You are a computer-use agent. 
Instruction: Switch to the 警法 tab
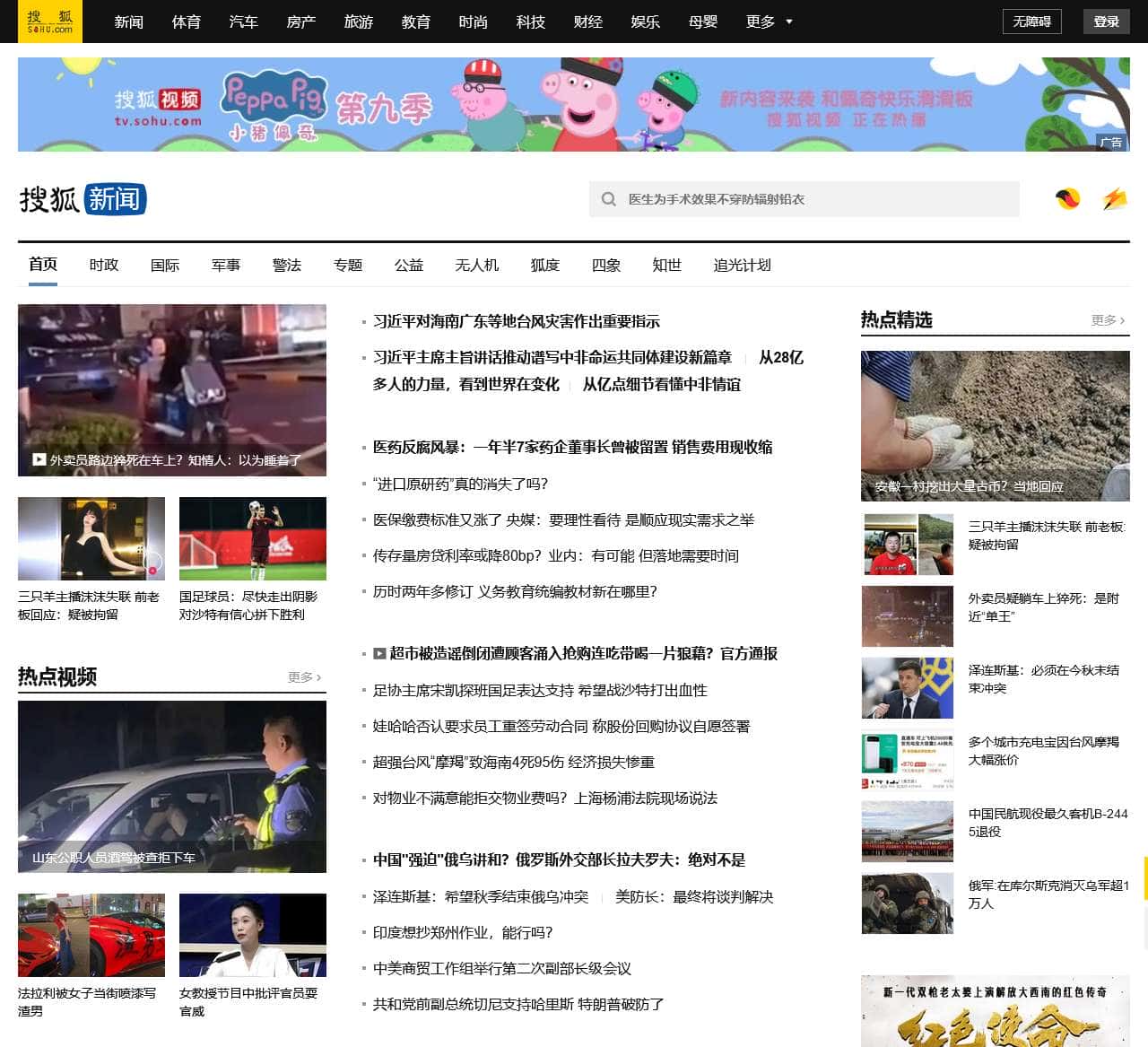coord(287,265)
